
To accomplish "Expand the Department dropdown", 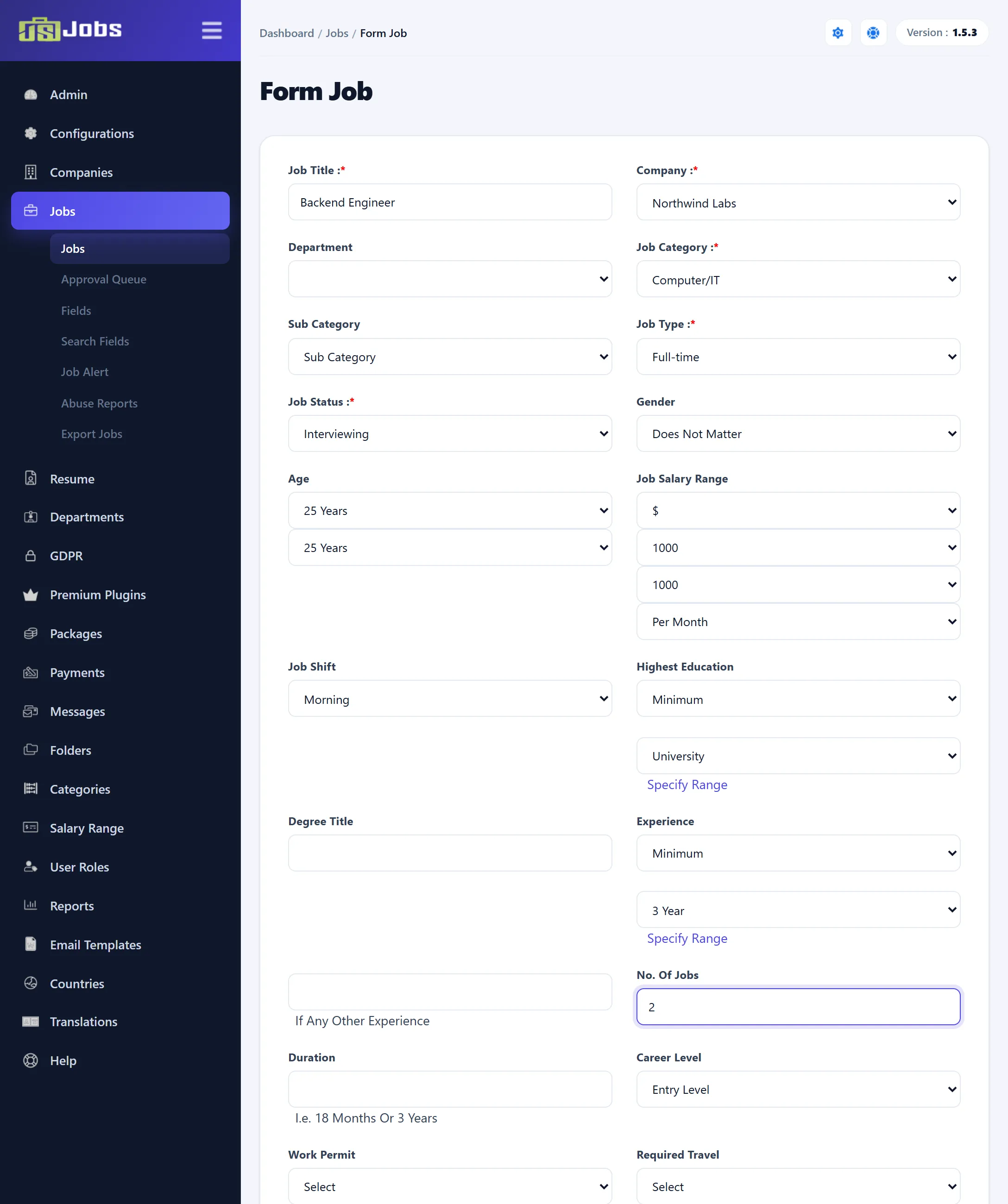I will (450, 279).
